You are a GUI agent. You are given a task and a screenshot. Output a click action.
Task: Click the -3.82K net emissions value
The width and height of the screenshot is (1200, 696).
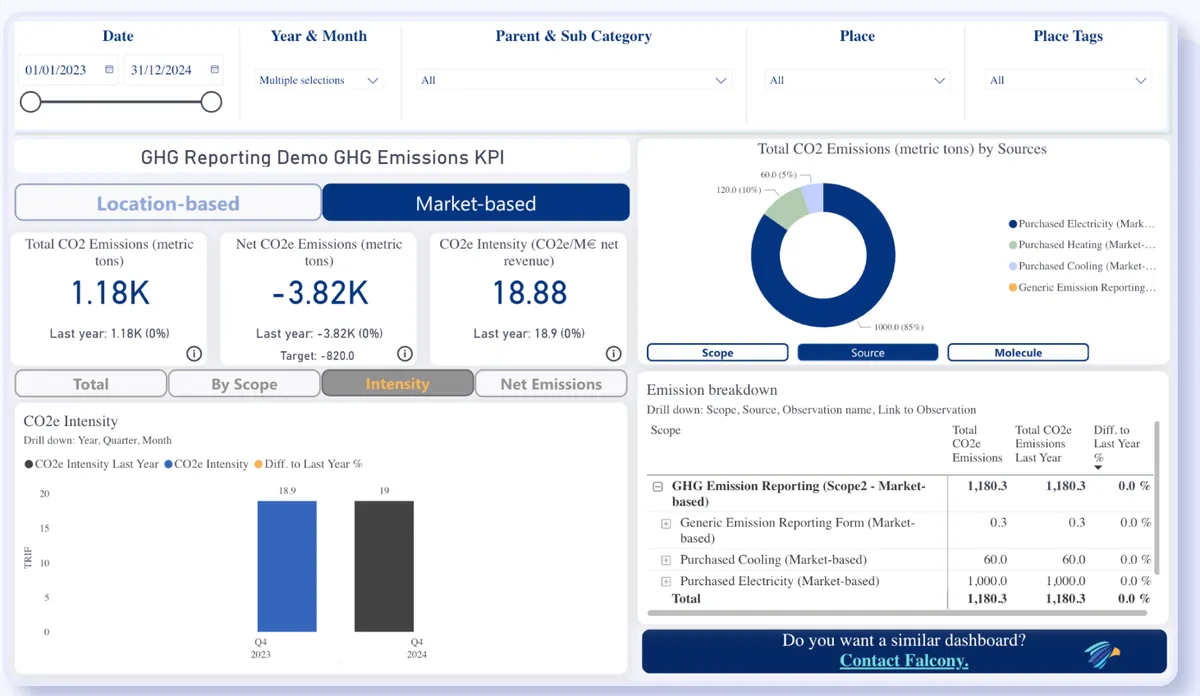319,293
